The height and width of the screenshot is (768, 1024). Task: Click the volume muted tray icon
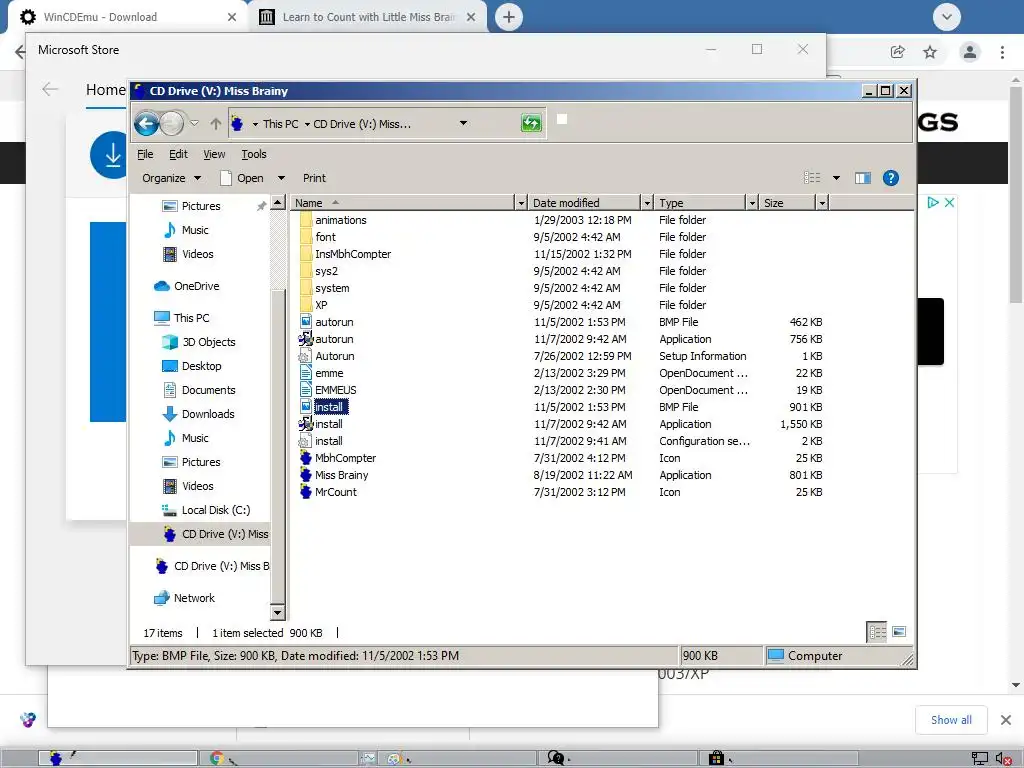coord(1004,758)
